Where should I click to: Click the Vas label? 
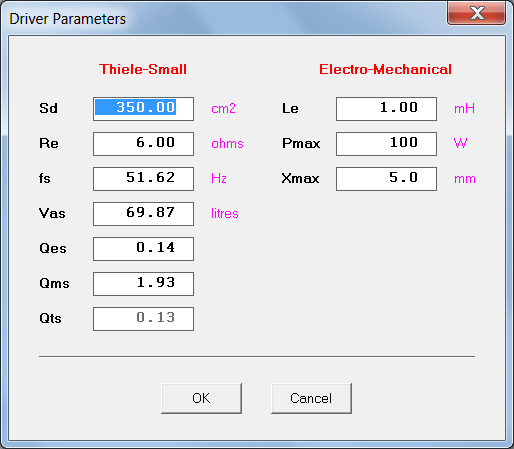pos(52,213)
